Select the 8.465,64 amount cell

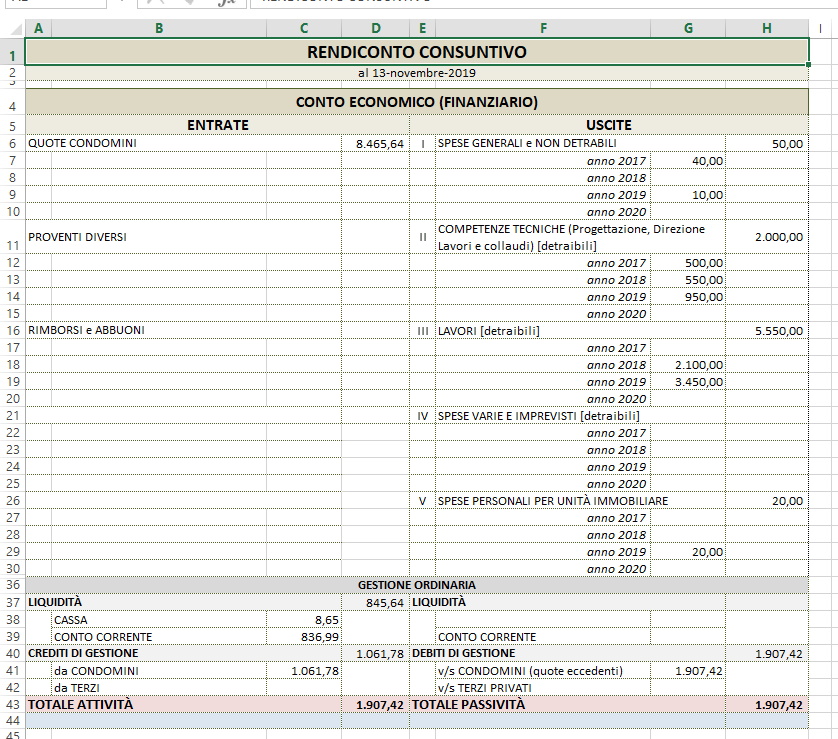point(376,143)
